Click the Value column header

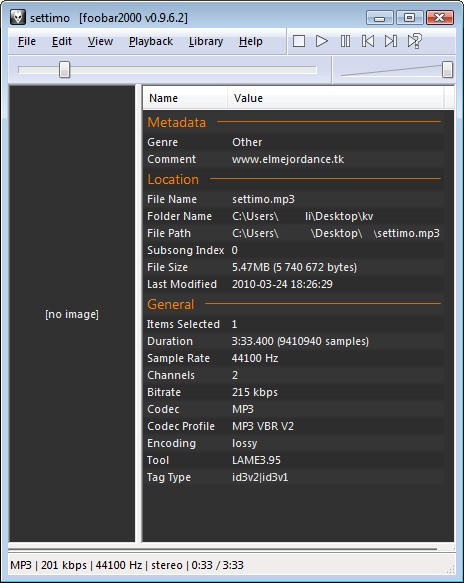tap(335, 98)
